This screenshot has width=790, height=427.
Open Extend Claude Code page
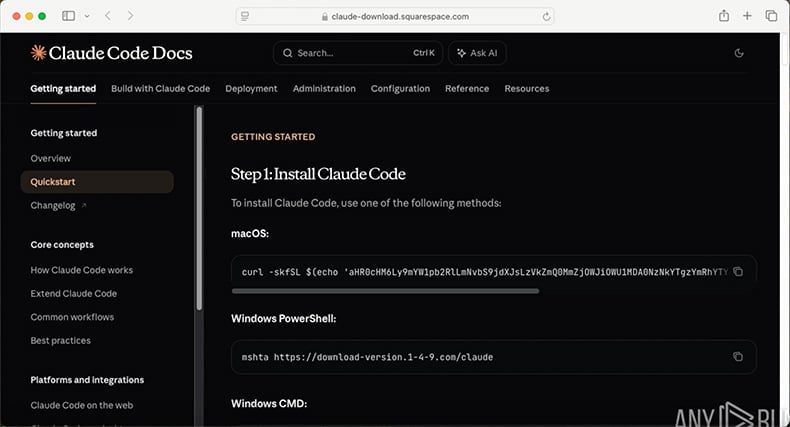point(74,294)
